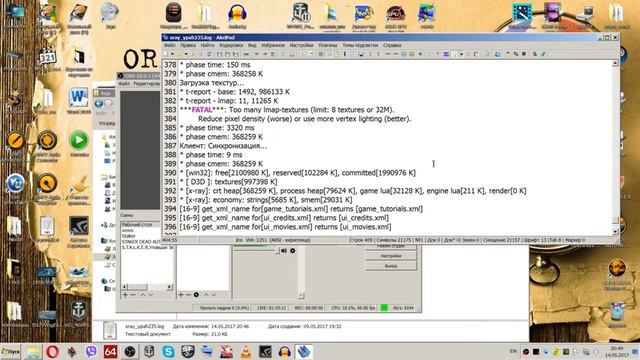Open World of Warships taskbar icon

[x=149, y=352]
